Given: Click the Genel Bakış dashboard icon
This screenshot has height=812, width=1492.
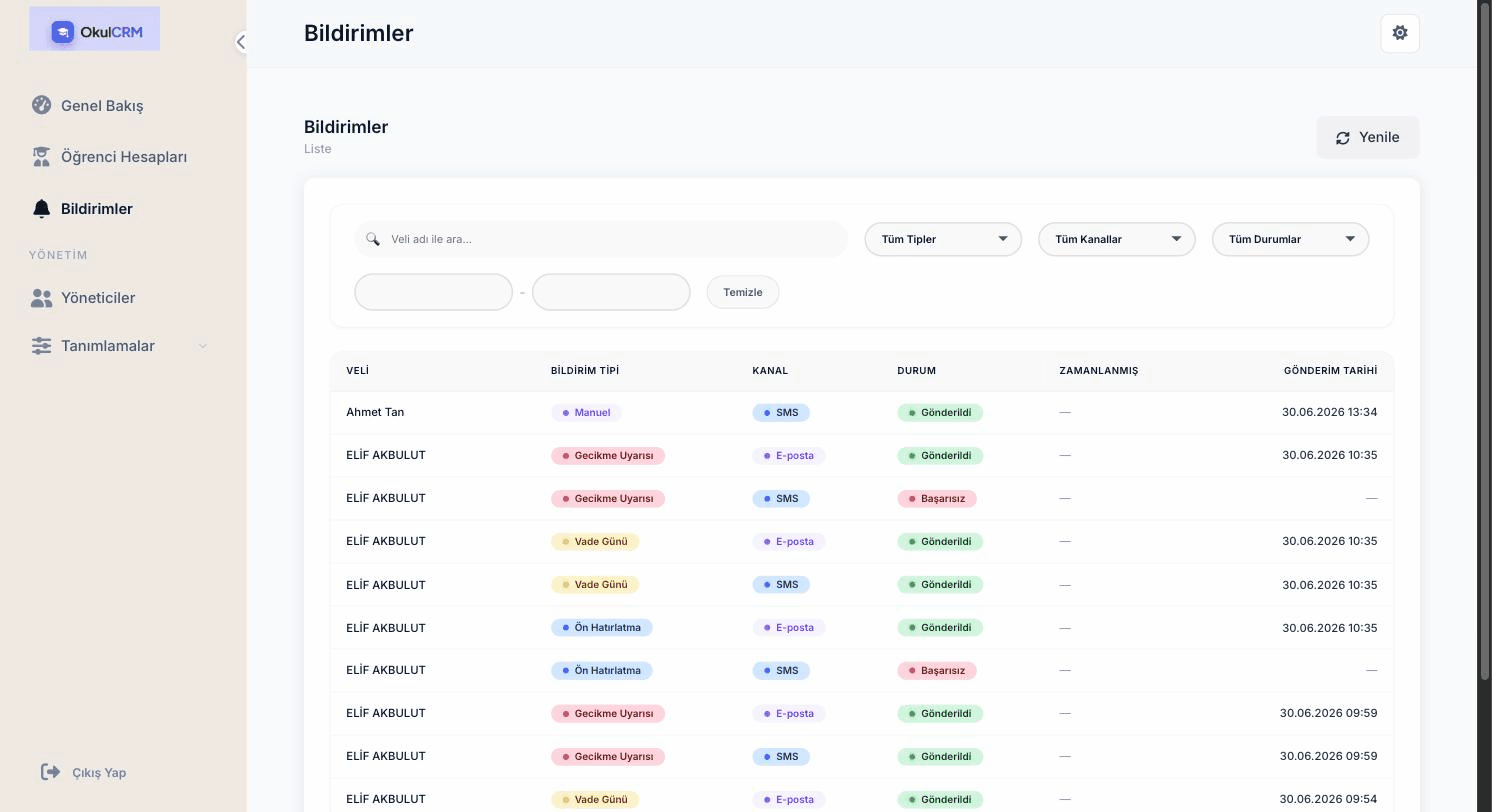Looking at the screenshot, I should [x=41, y=105].
